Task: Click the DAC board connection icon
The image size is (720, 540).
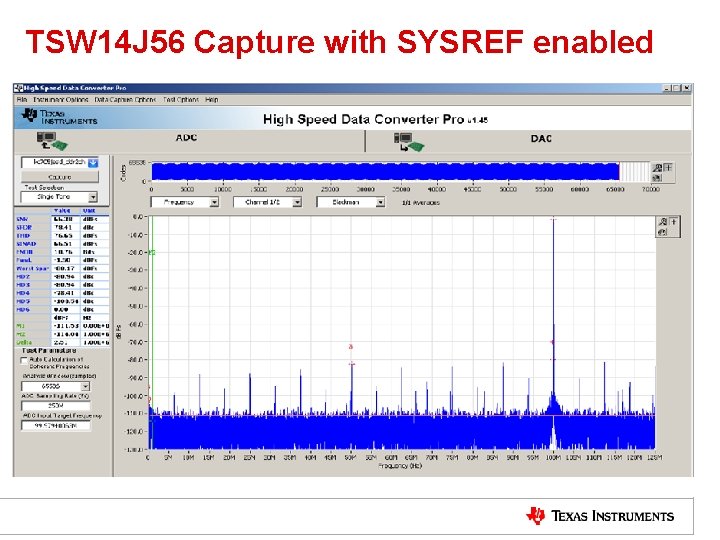Action: (409, 142)
